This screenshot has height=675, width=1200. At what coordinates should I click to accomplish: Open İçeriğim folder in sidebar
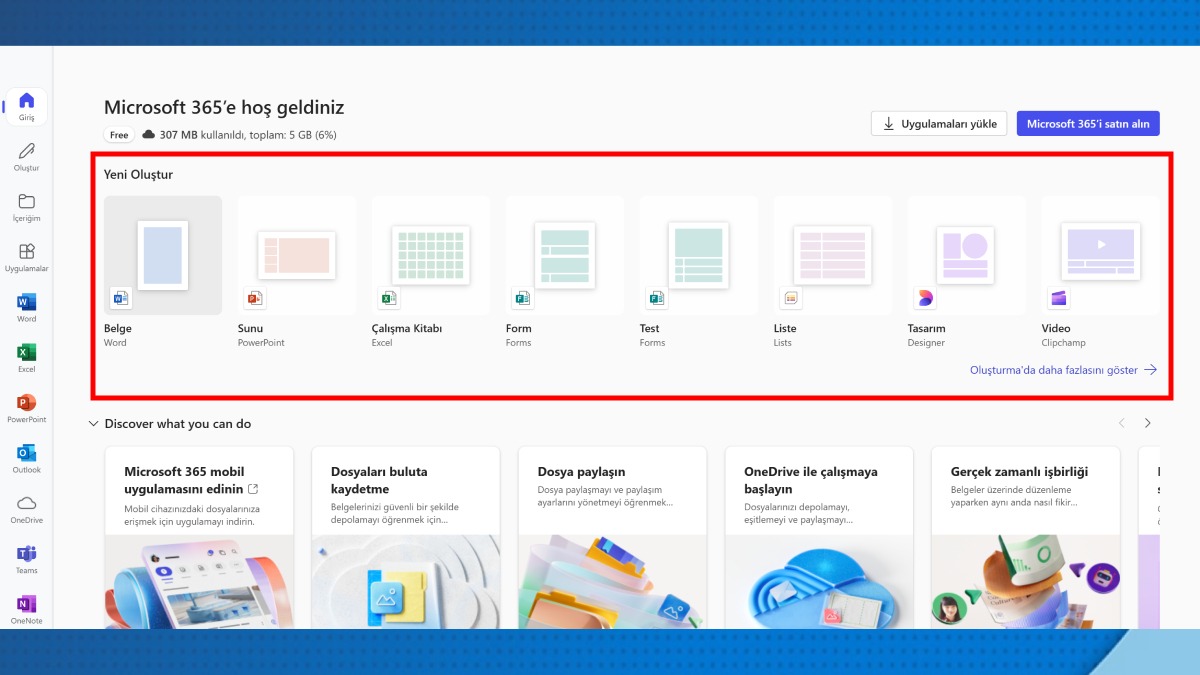(27, 207)
